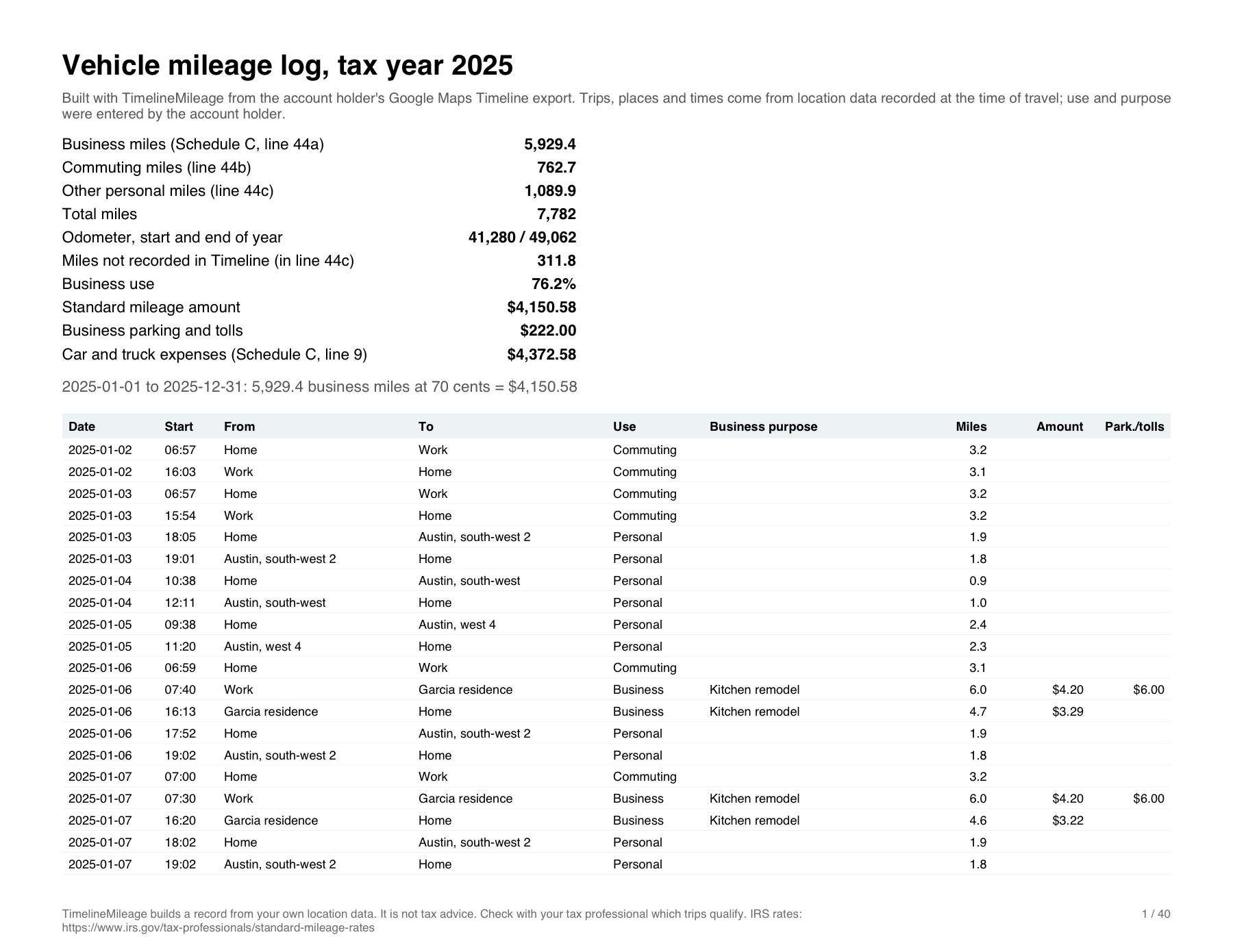Click the Use column header
The width and height of the screenshot is (1233, 952).
(x=624, y=427)
